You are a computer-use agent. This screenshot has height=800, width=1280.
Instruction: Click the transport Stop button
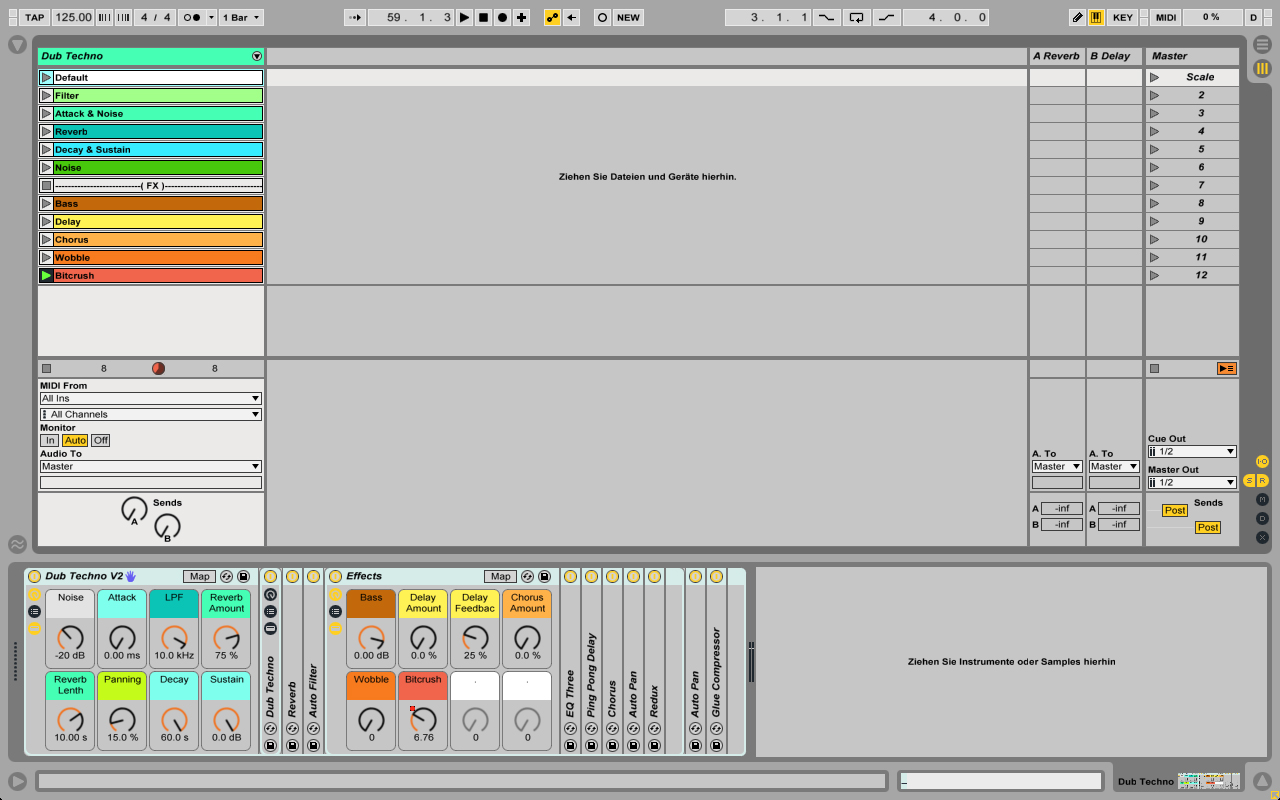click(x=483, y=17)
